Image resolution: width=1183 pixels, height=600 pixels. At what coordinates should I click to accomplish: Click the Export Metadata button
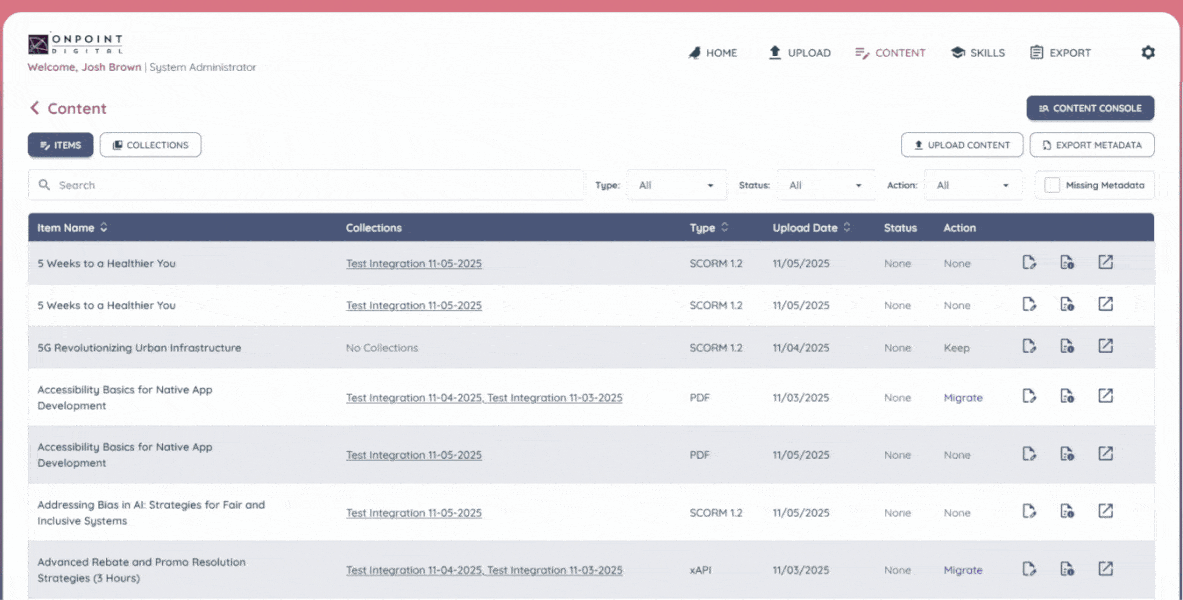(1091, 145)
